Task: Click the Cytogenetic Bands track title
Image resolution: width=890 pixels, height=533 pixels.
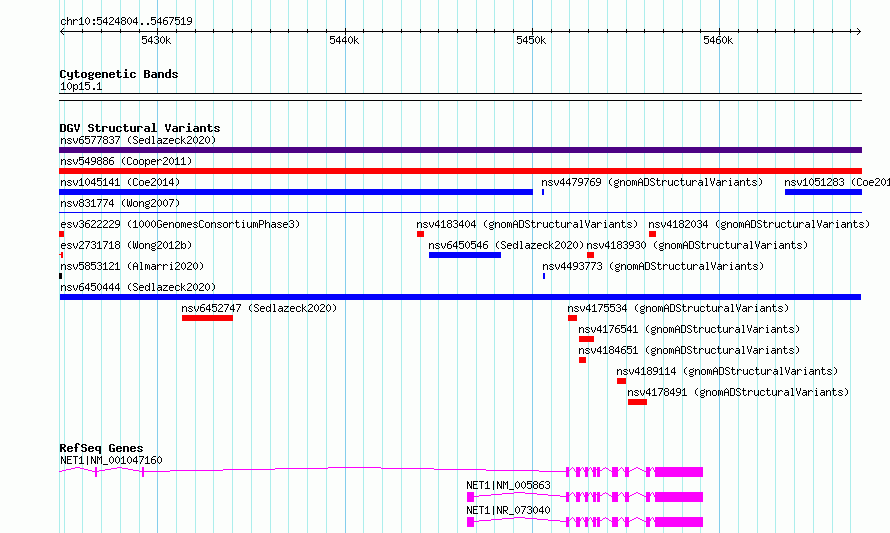Action: pos(119,74)
